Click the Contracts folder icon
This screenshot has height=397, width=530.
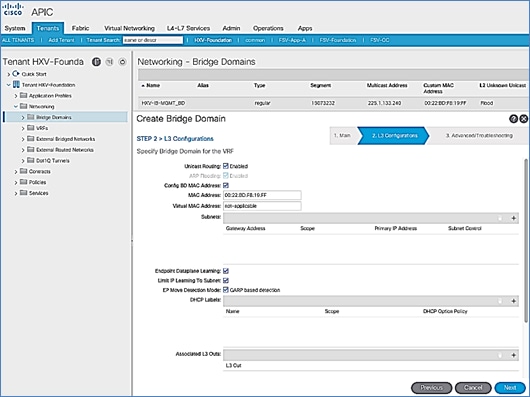[x=23, y=171]
